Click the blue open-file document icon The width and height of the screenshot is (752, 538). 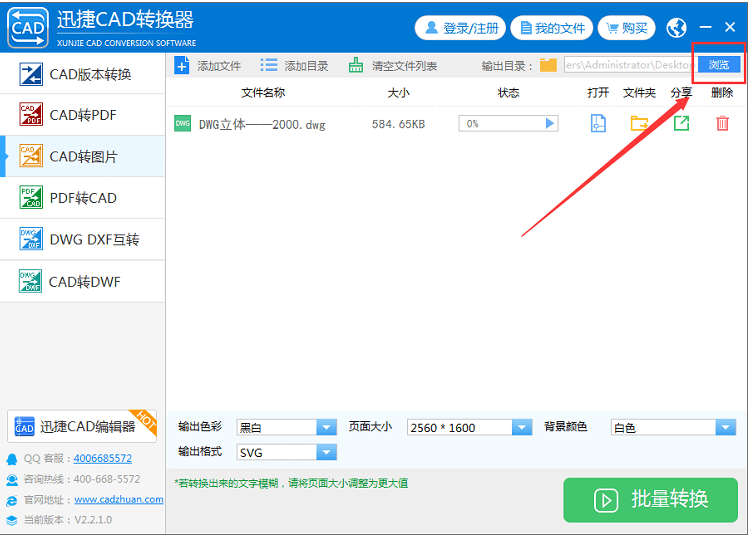(598, 123)
